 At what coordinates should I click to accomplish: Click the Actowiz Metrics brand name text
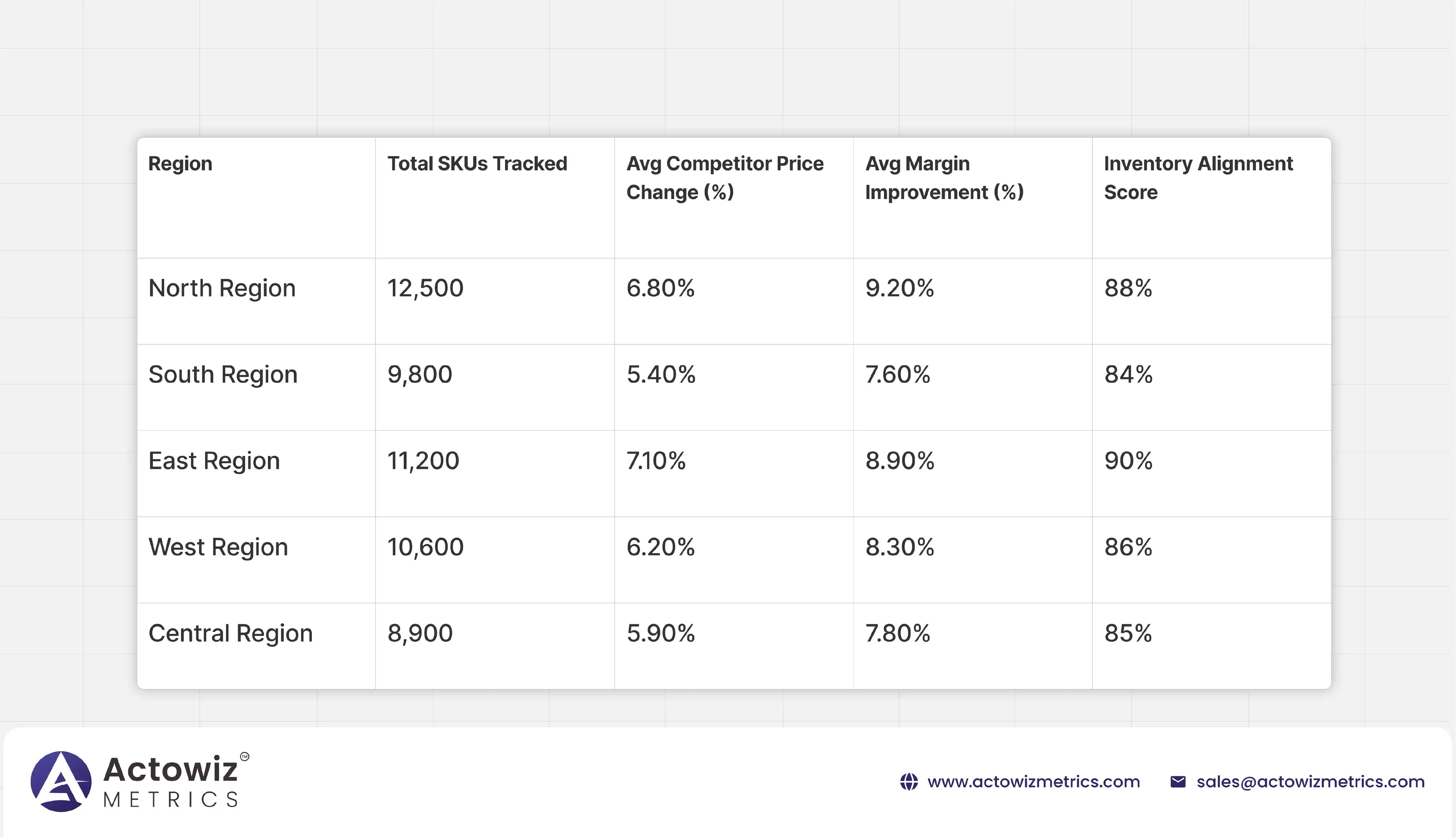tap(171, 781)
